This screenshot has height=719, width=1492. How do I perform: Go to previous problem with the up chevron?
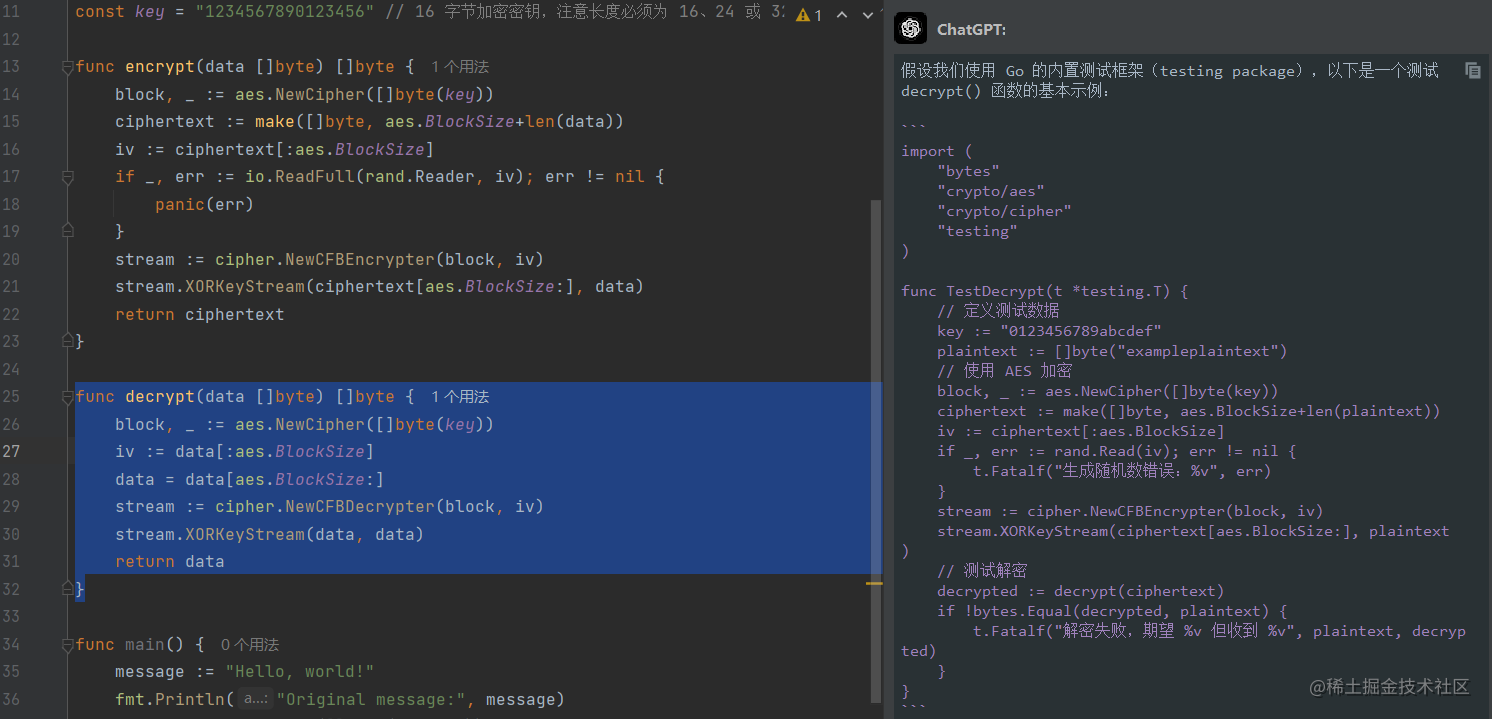[840, 13]
